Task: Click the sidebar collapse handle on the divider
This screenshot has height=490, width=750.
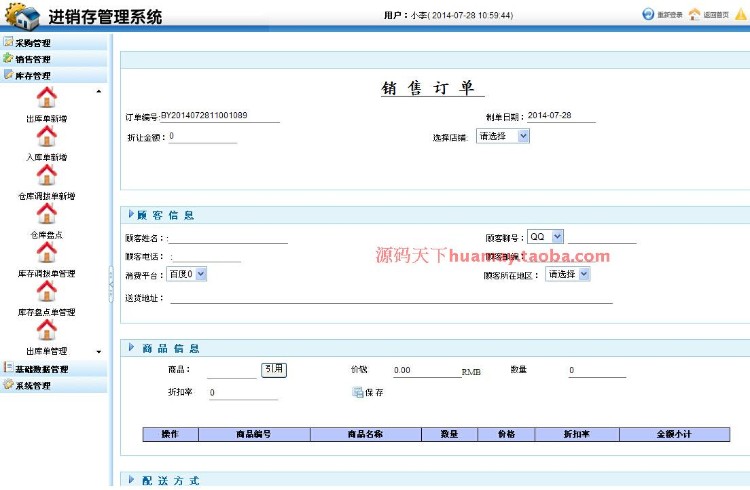Action: coord(111,284)
